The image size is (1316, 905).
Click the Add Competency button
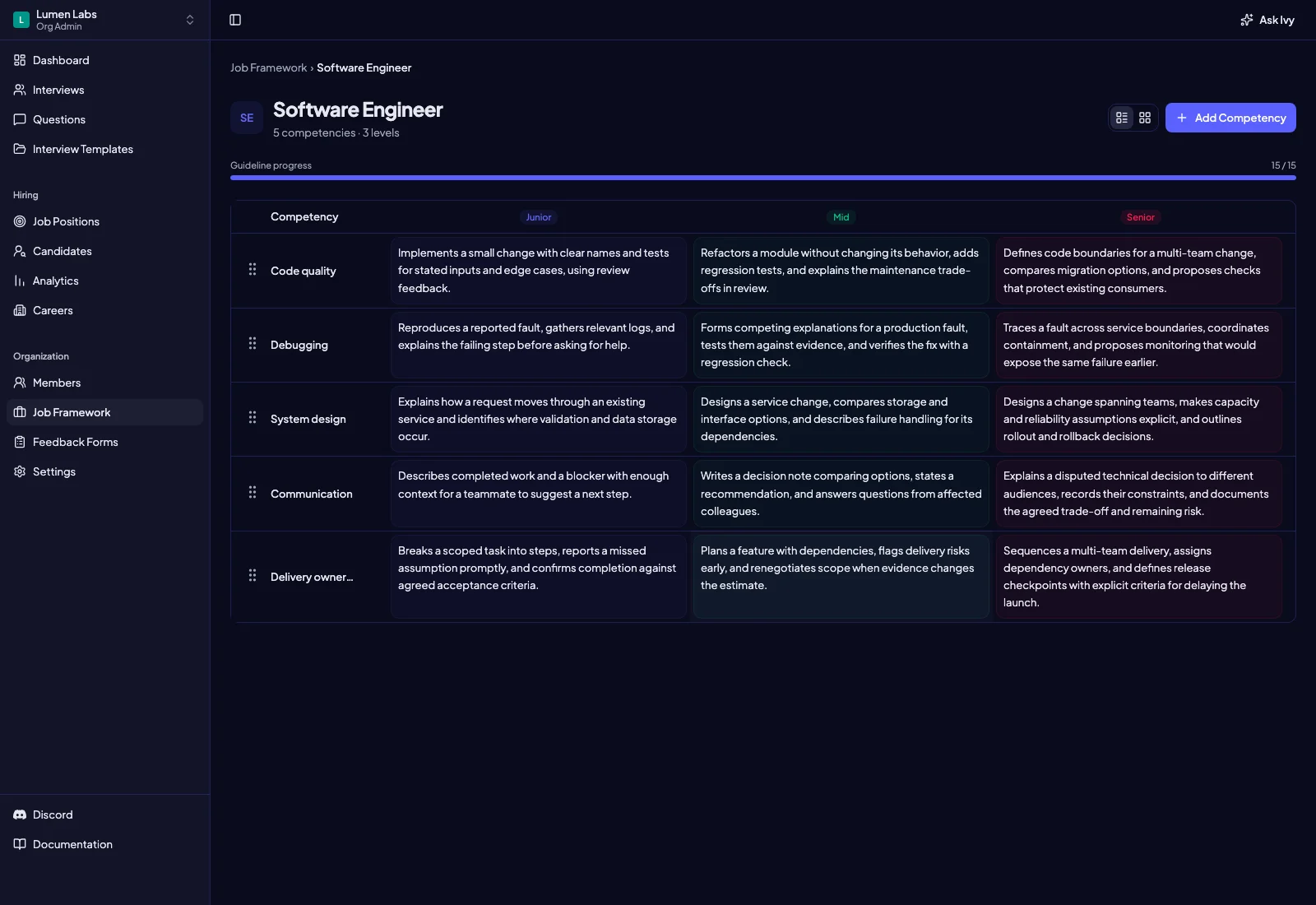(1230, 118)
